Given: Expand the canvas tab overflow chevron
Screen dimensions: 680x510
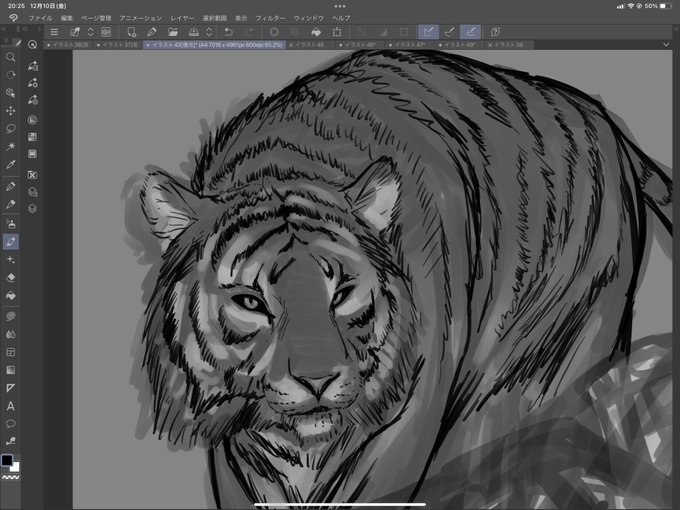Looking at the screenshot, I should pyautogui.click(x=666, y=44).
